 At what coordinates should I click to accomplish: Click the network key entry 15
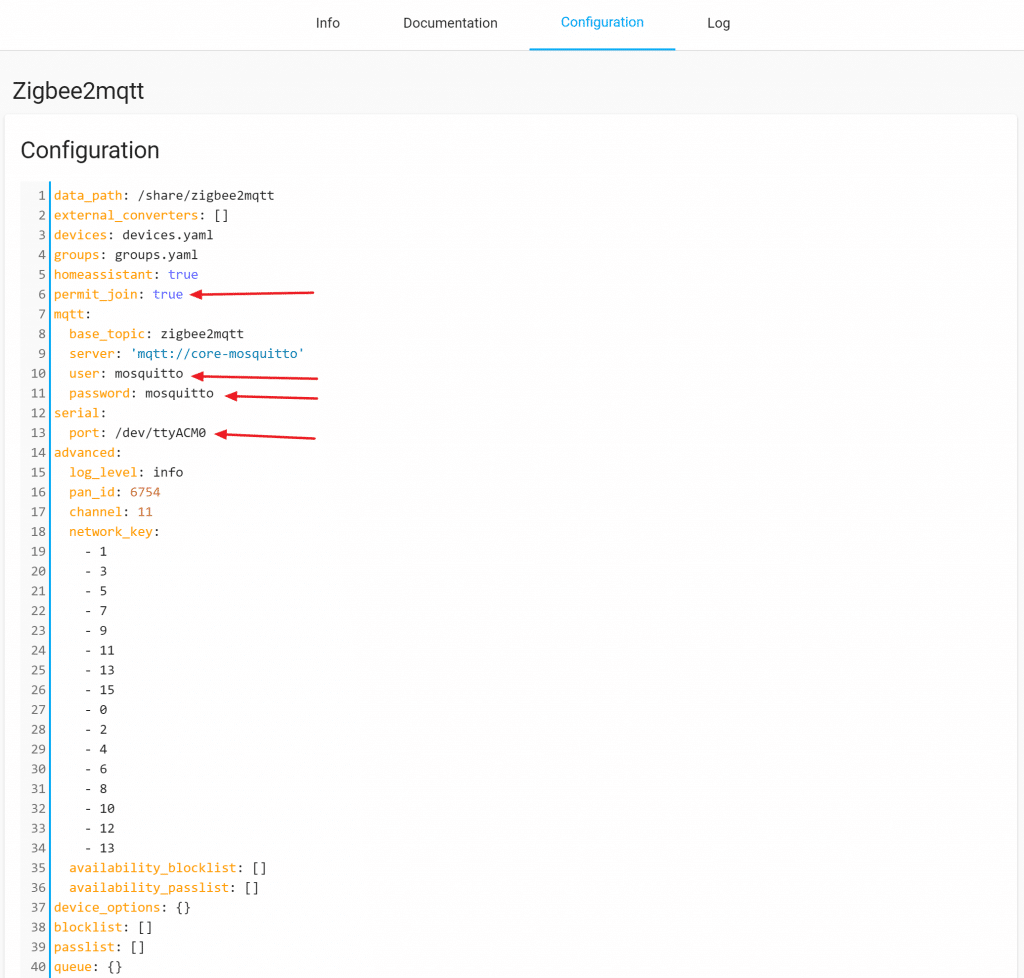[x=107, y=690]
